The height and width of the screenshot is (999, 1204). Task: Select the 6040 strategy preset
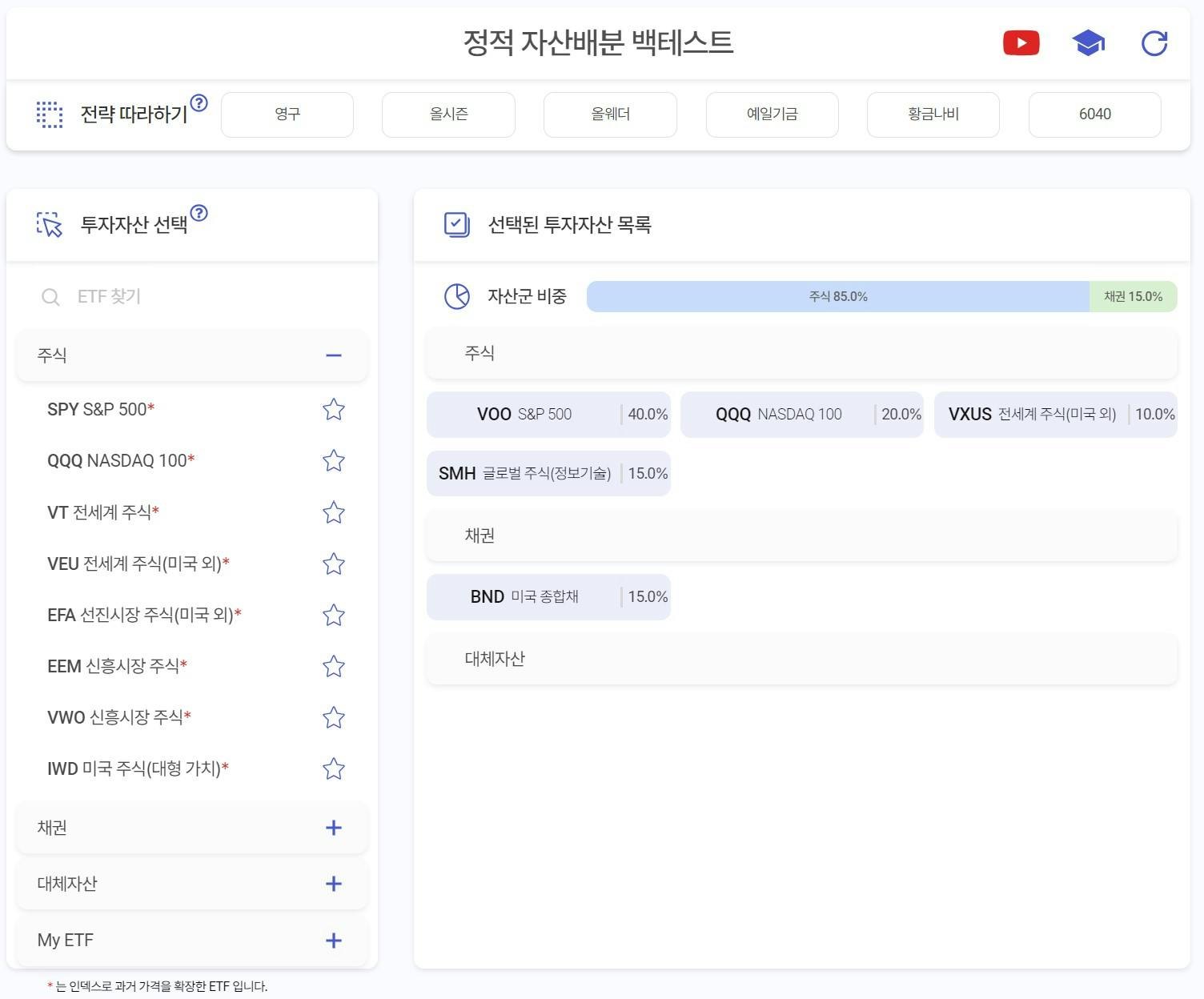coord(1095,114)
